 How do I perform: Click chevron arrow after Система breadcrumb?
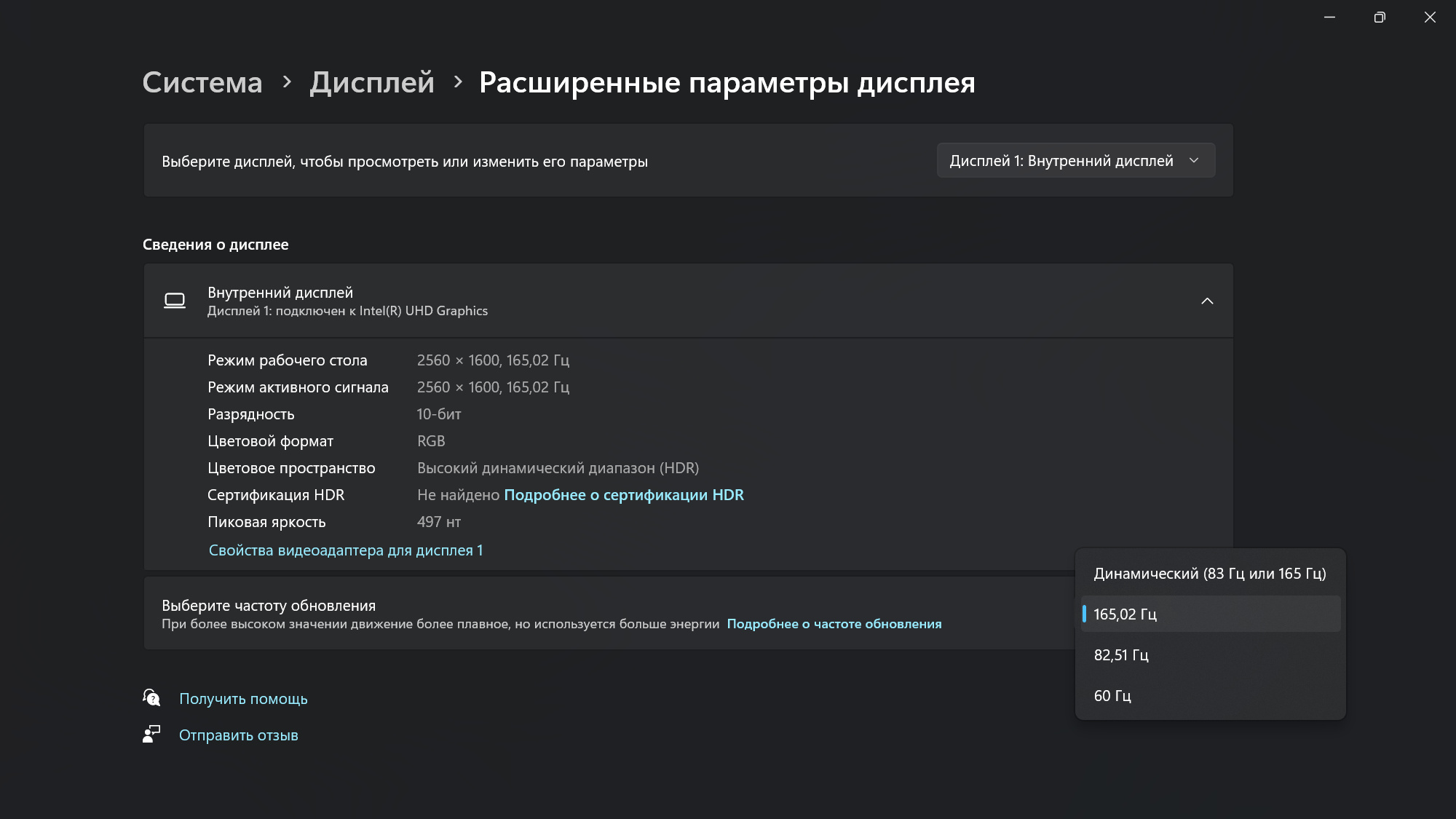[287, 82]
